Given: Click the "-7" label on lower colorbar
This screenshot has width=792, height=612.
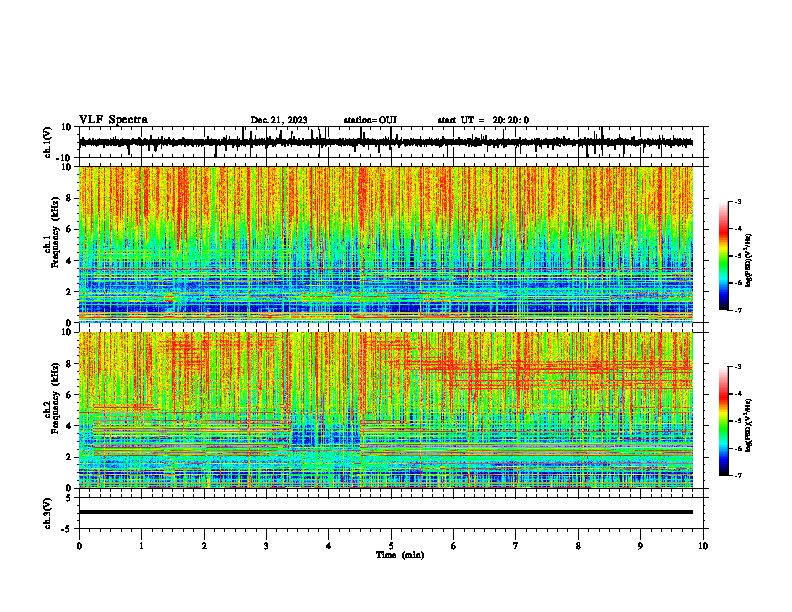Looking at the screenshot, I should coord(738,476).
